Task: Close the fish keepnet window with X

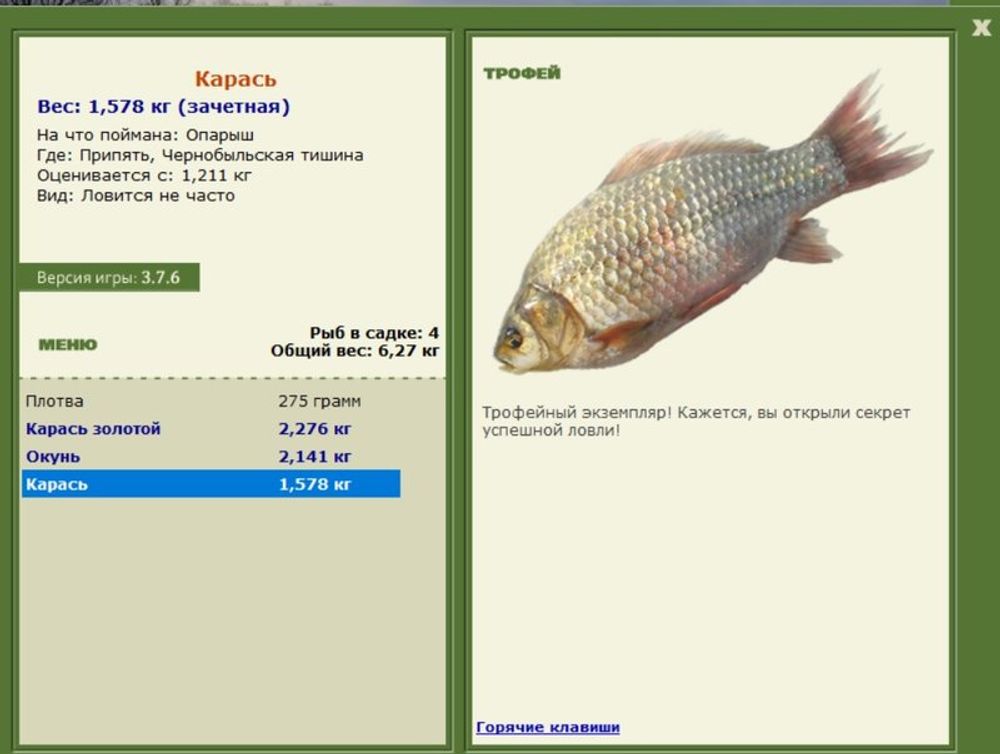Action: [x=981, y=27]
